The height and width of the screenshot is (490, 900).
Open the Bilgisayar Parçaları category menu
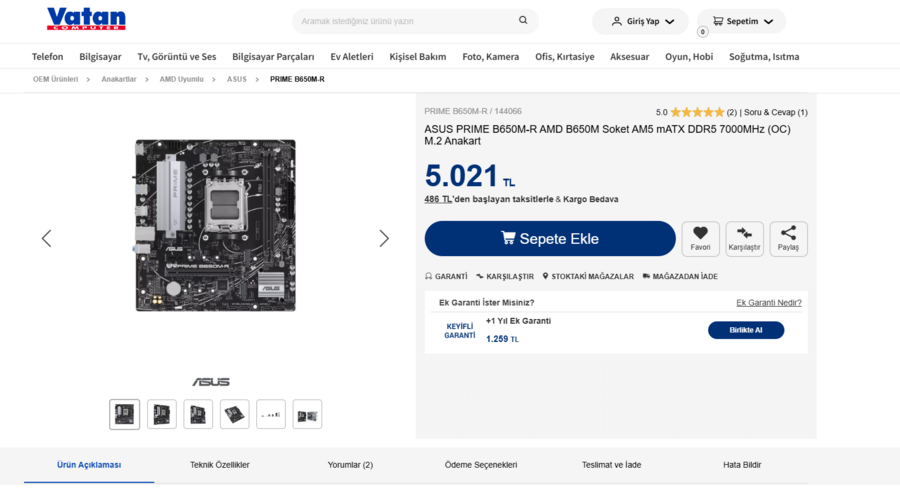click(273, 57)
